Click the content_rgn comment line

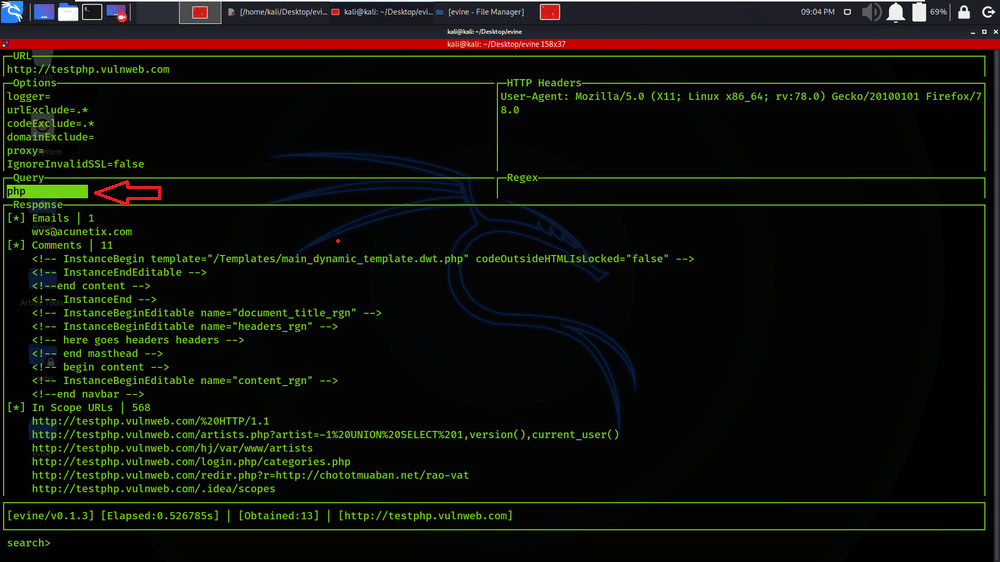[185, 381]
